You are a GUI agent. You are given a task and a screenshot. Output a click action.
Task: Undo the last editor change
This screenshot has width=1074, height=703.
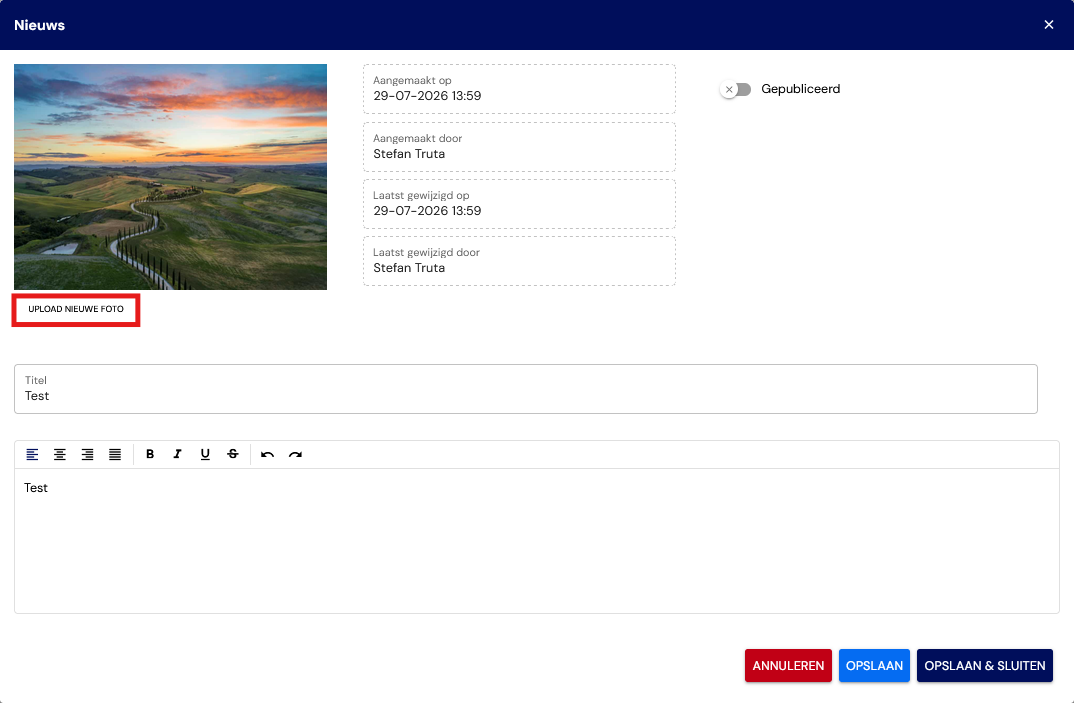click(268, 454)
